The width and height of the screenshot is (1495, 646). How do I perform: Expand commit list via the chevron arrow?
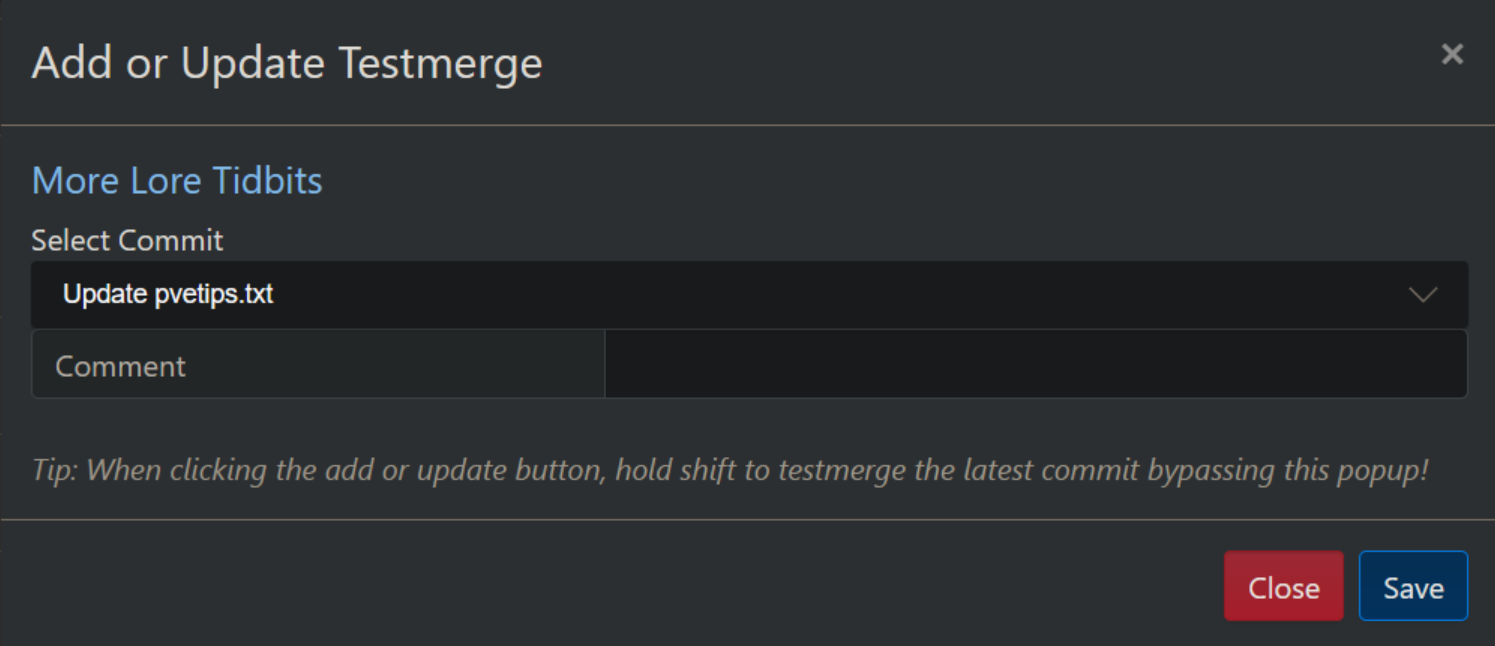[1422, 295]
